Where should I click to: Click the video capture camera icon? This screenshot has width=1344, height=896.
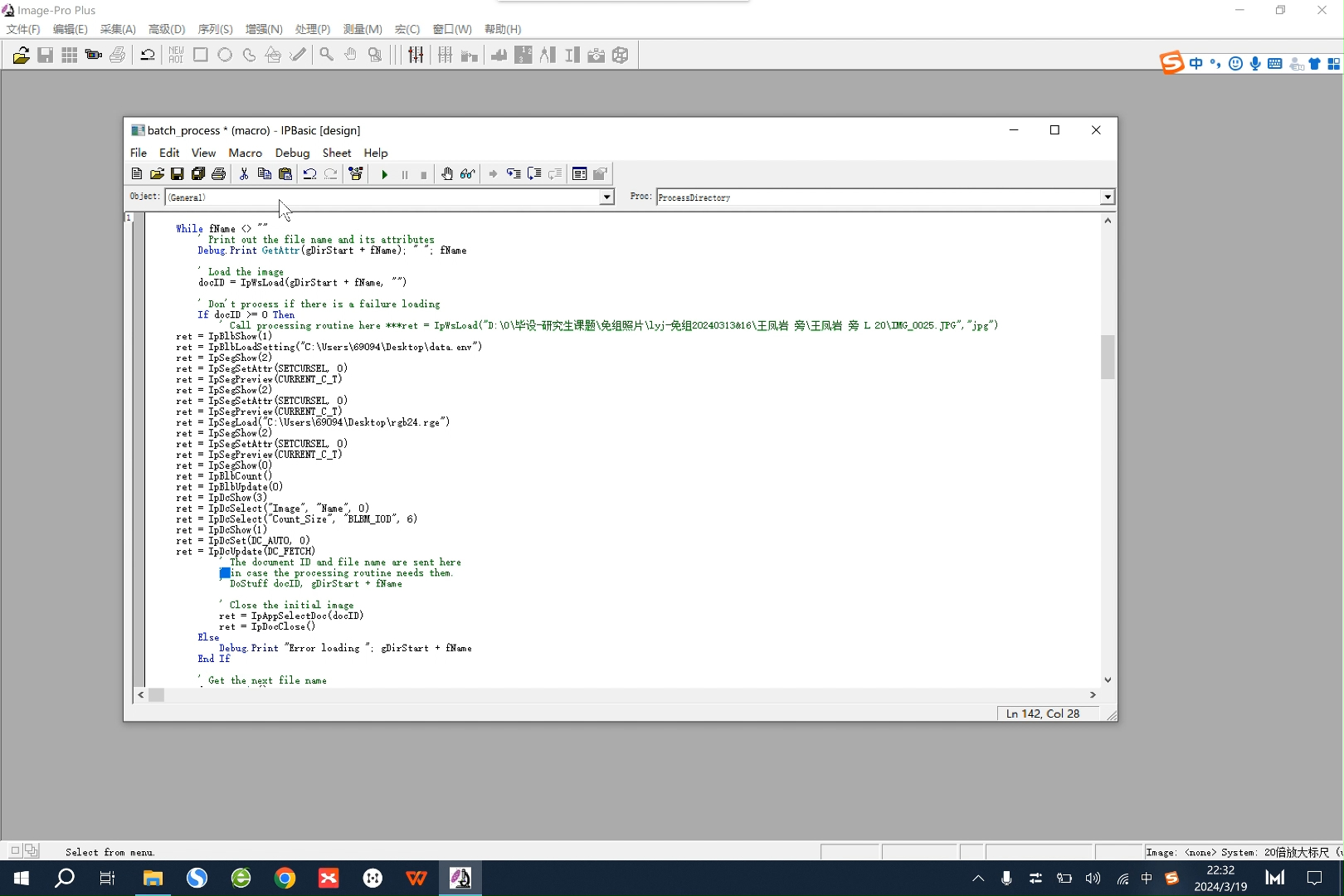pos(93,56)
